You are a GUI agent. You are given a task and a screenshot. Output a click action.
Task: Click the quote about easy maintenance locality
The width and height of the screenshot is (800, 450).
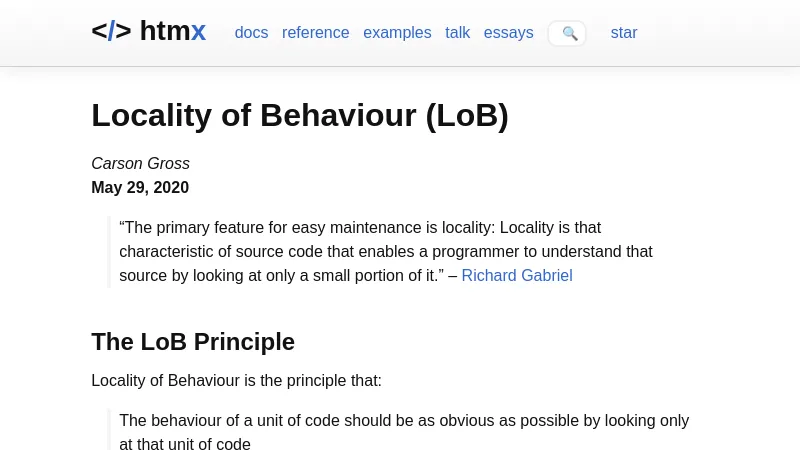point(385,252)
